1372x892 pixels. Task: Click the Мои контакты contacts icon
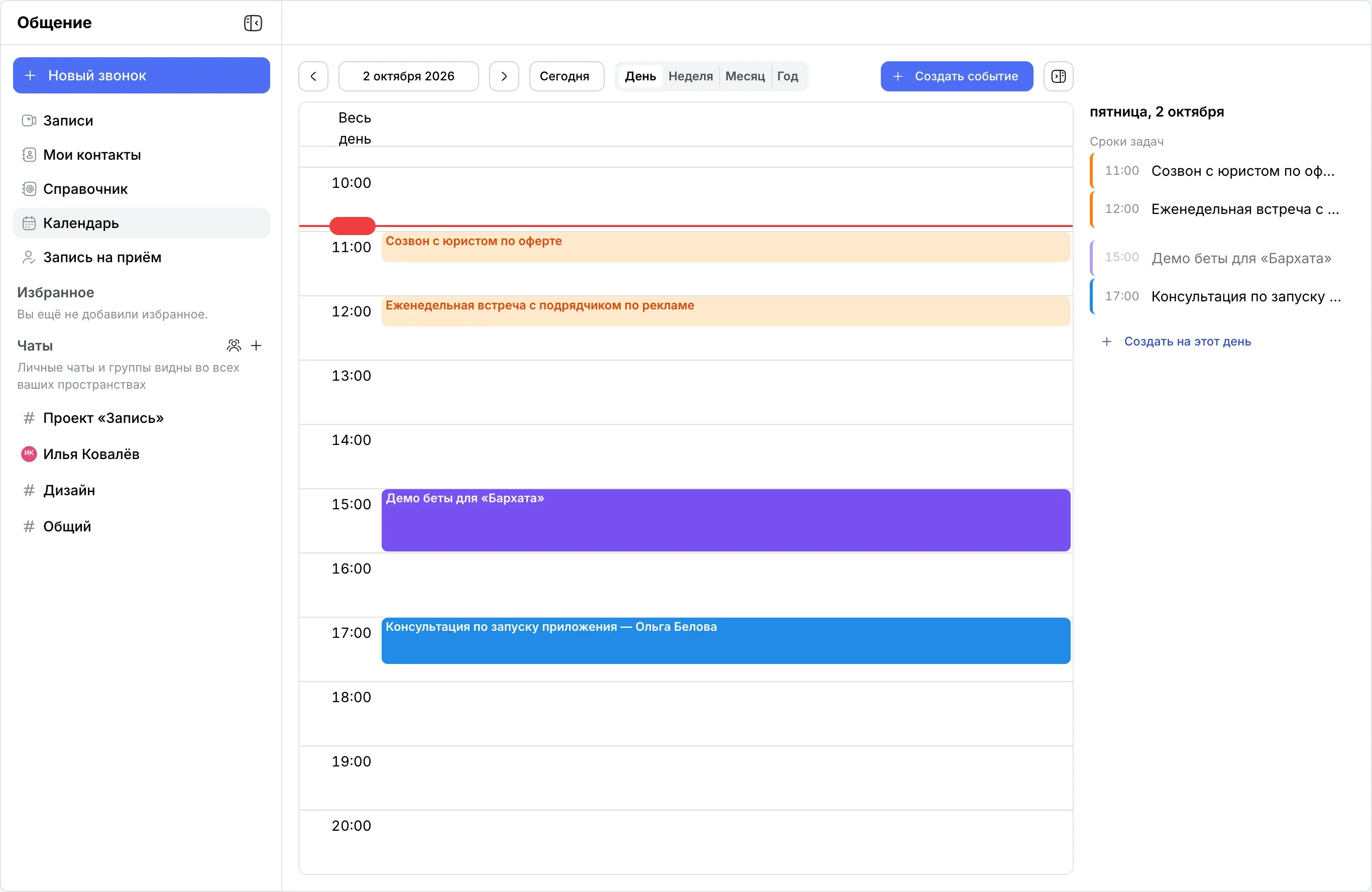coord(29,155)
